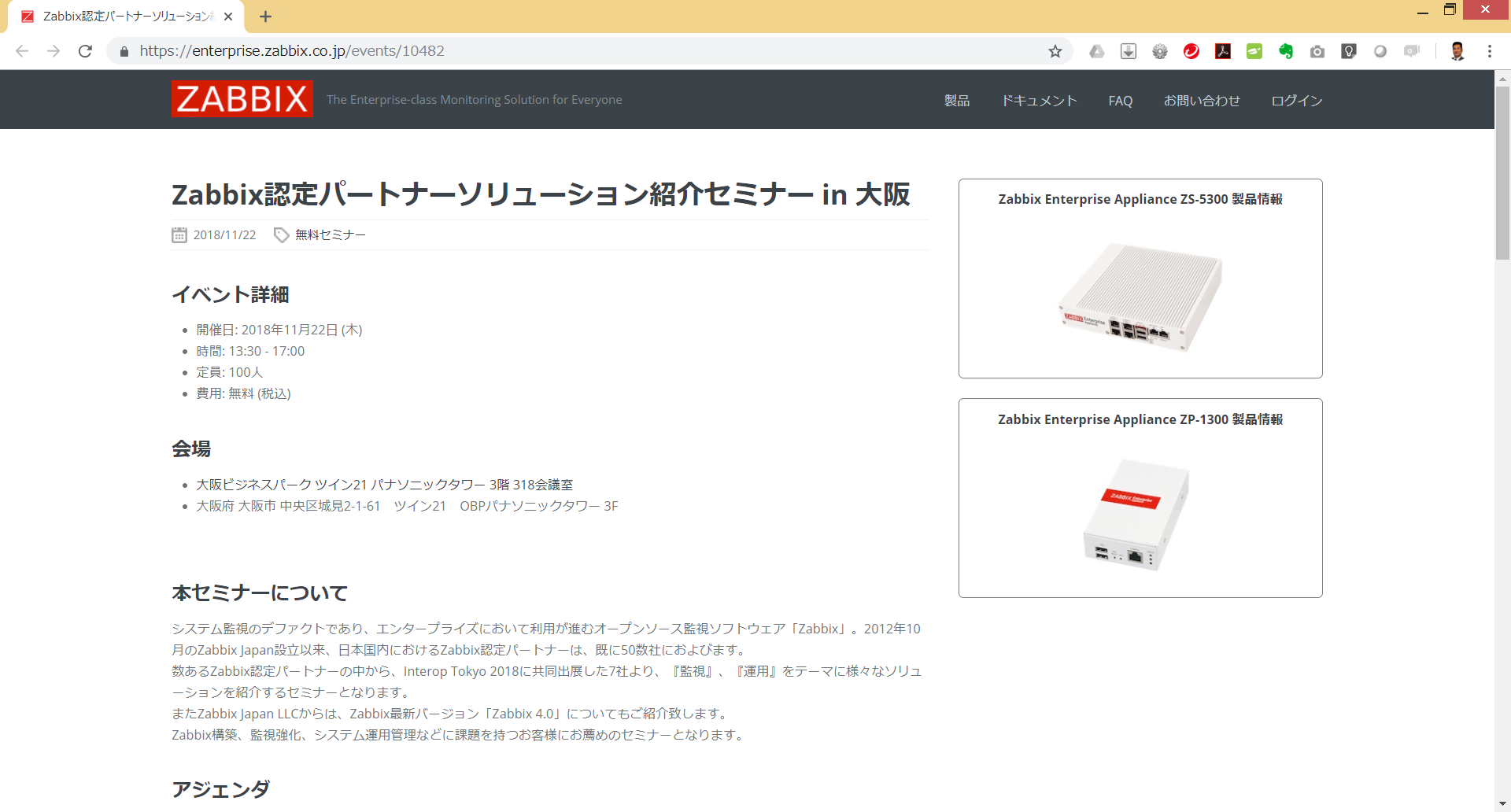Image resolution: width=1511 pixels, height=812 pixels.
Task: Click the 大阪府 大阪市 address line
Action: pos(407,506)
